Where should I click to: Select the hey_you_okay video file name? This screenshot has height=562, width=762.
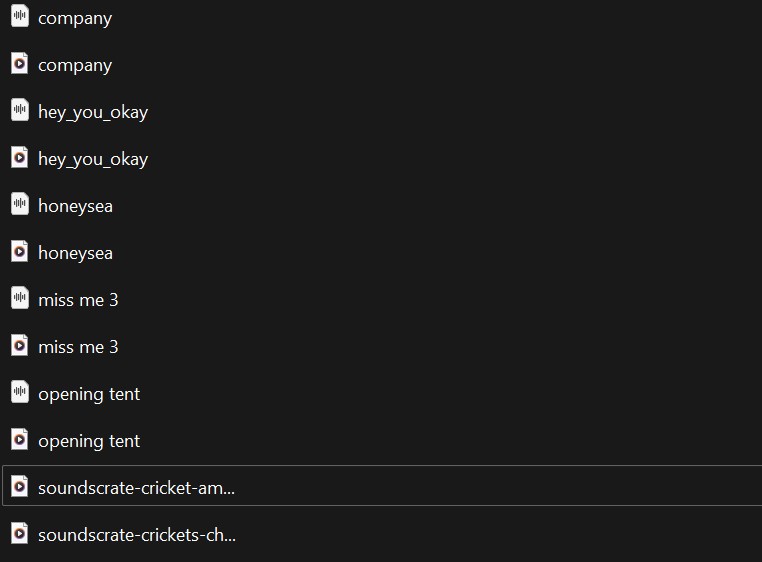click(x=93, y=159)
